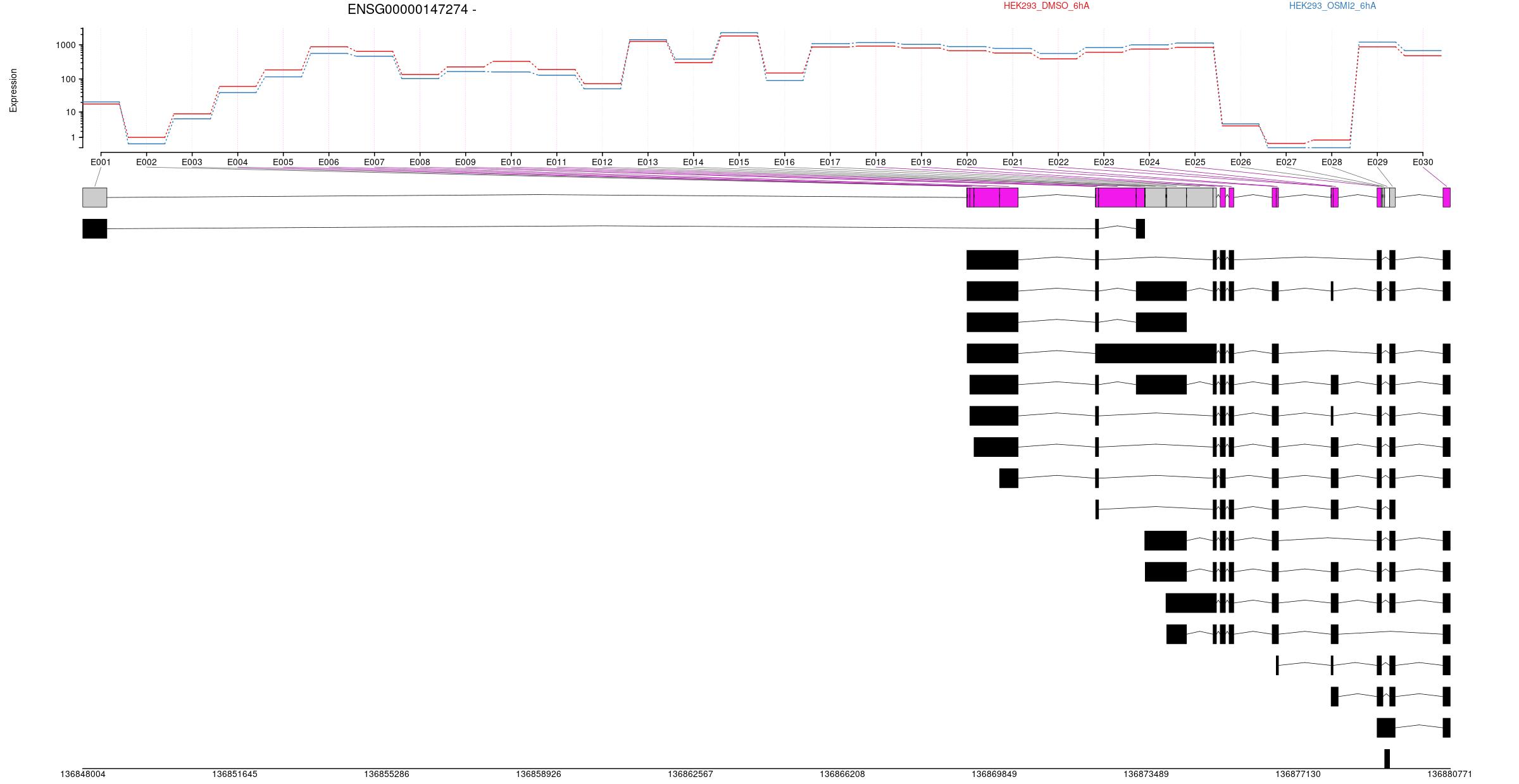Click exon label E030
The width and height of the screenshot is (1519, 784).
pos(1423,162)
